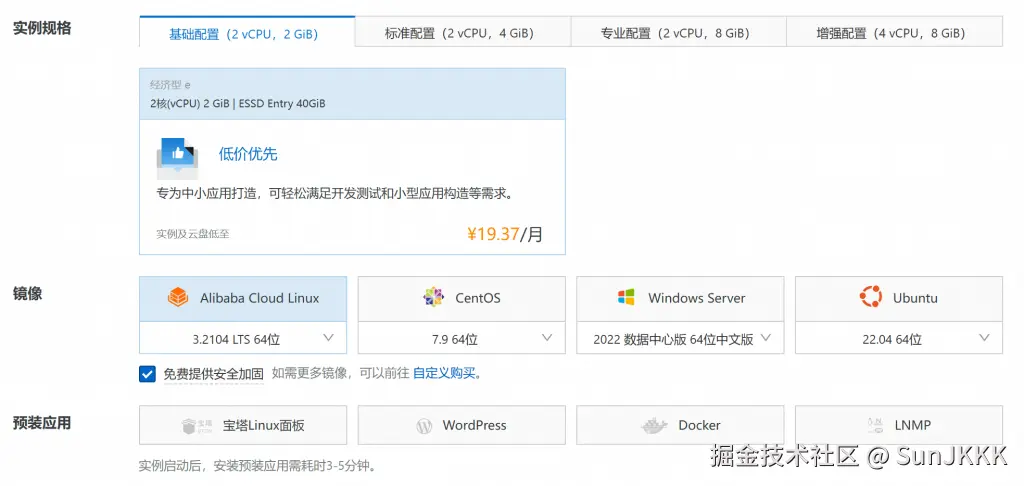The height and width of the screenshot is (486, 1024).
Task: Click the thumbs-up 低价优先 icon
Action: pos(176,157)
